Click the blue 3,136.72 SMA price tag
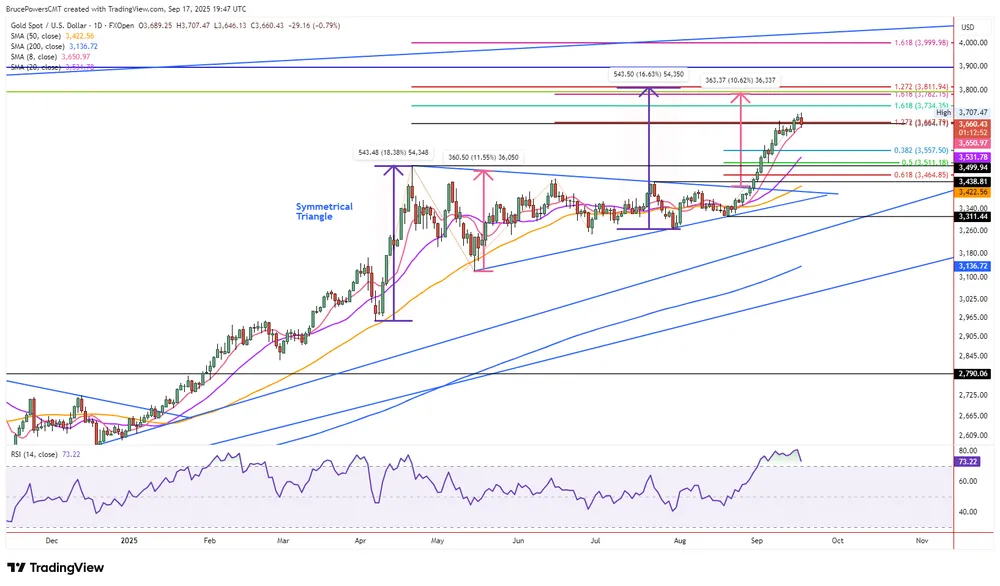This screenshot has height=586, width=1000. [x=969, y=266]
